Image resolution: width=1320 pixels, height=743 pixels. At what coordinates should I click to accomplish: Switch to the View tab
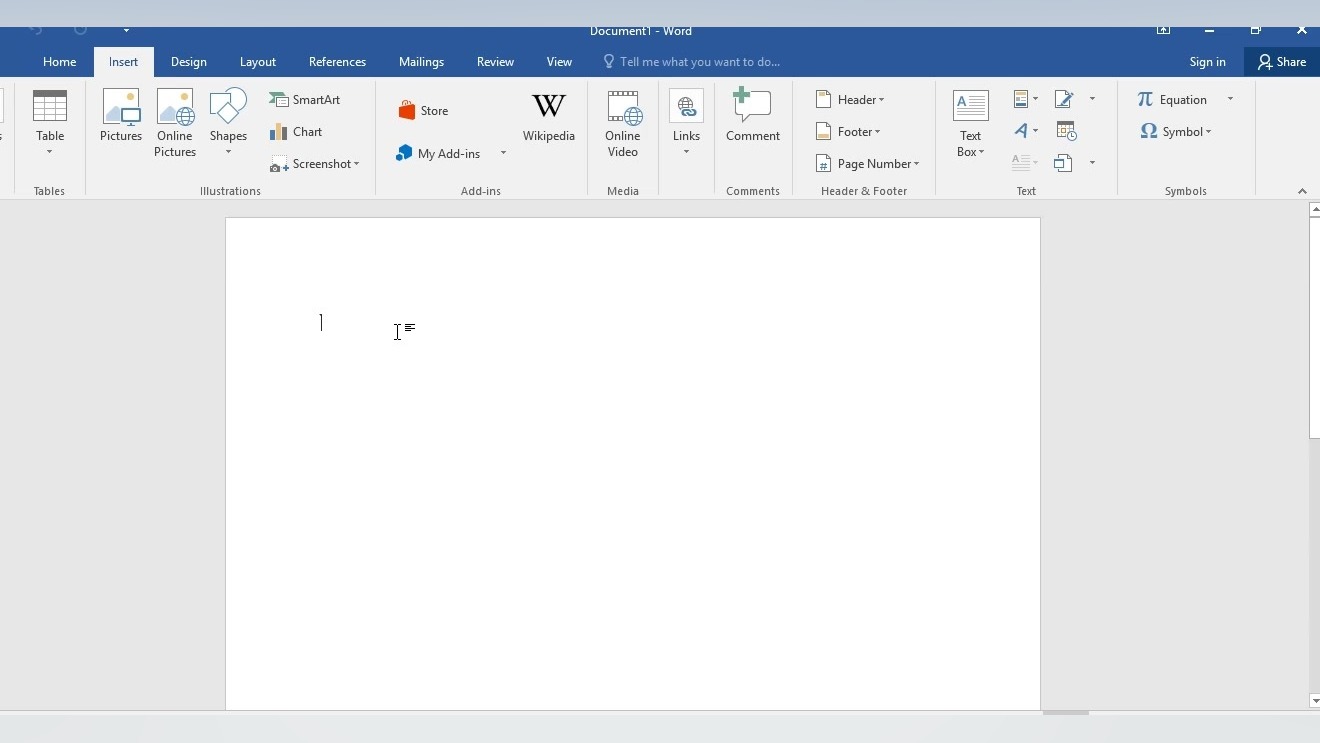click(x=559, y=62)
